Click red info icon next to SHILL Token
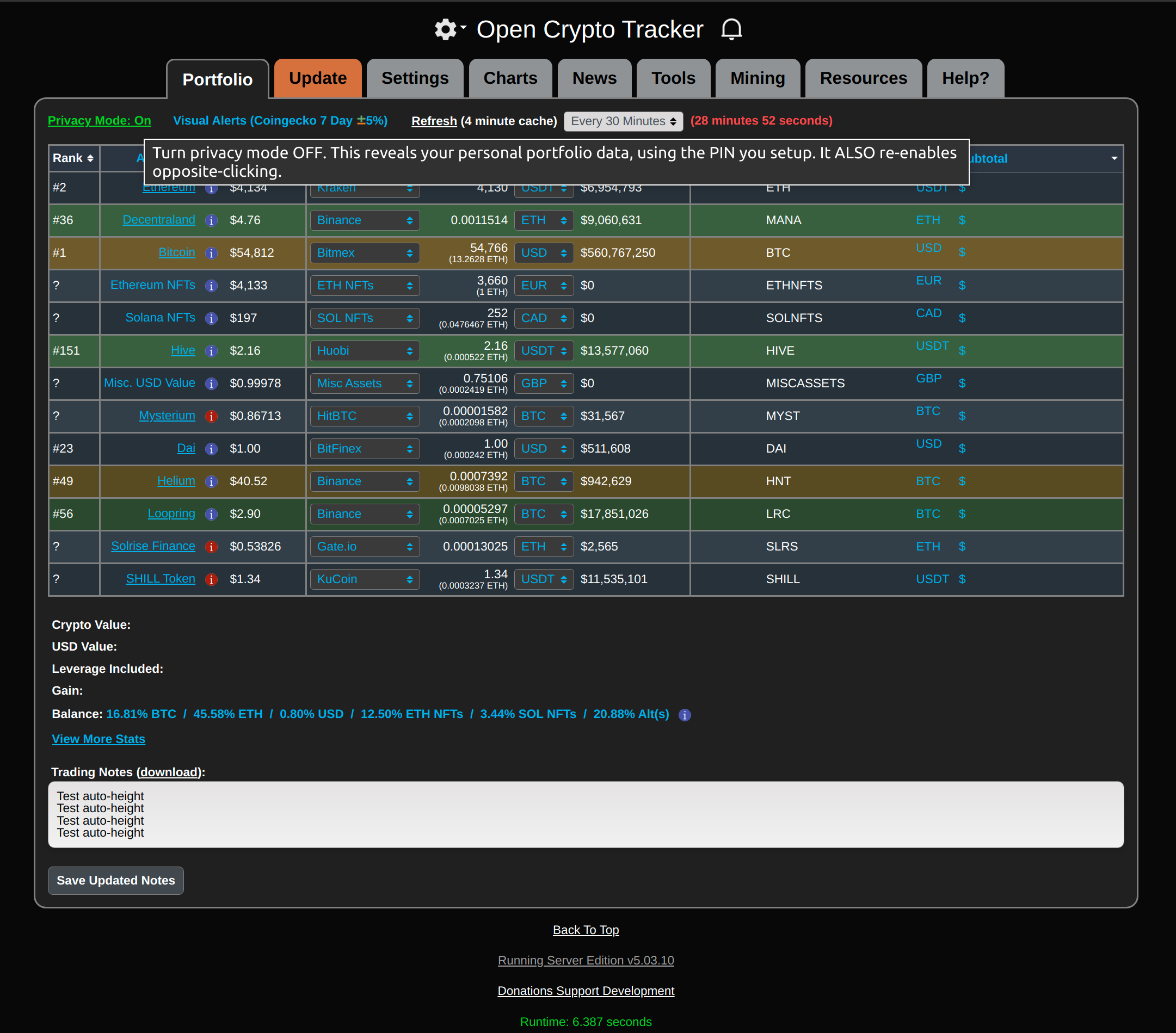1176x1033 pixels. pyautogui.click(x=211, y=580)
